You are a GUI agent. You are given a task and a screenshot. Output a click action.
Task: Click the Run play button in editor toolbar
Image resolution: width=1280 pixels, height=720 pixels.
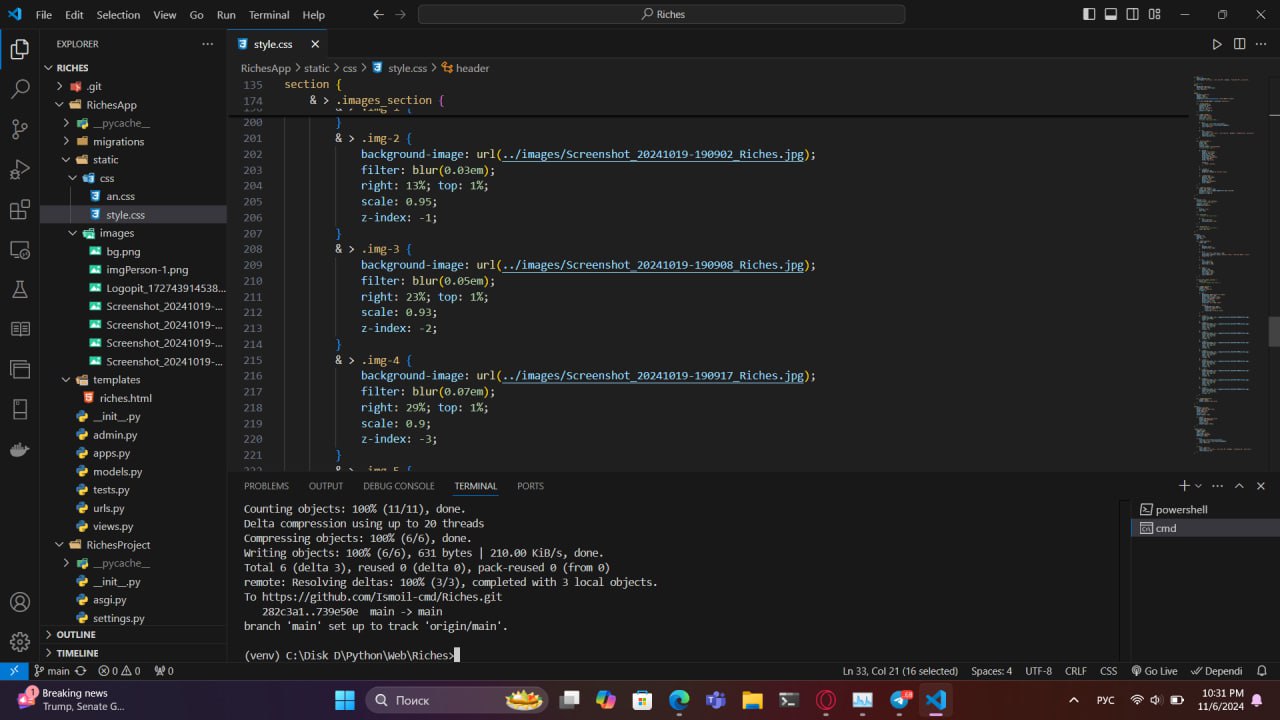pyautogui.click(x=1217, y=44)
